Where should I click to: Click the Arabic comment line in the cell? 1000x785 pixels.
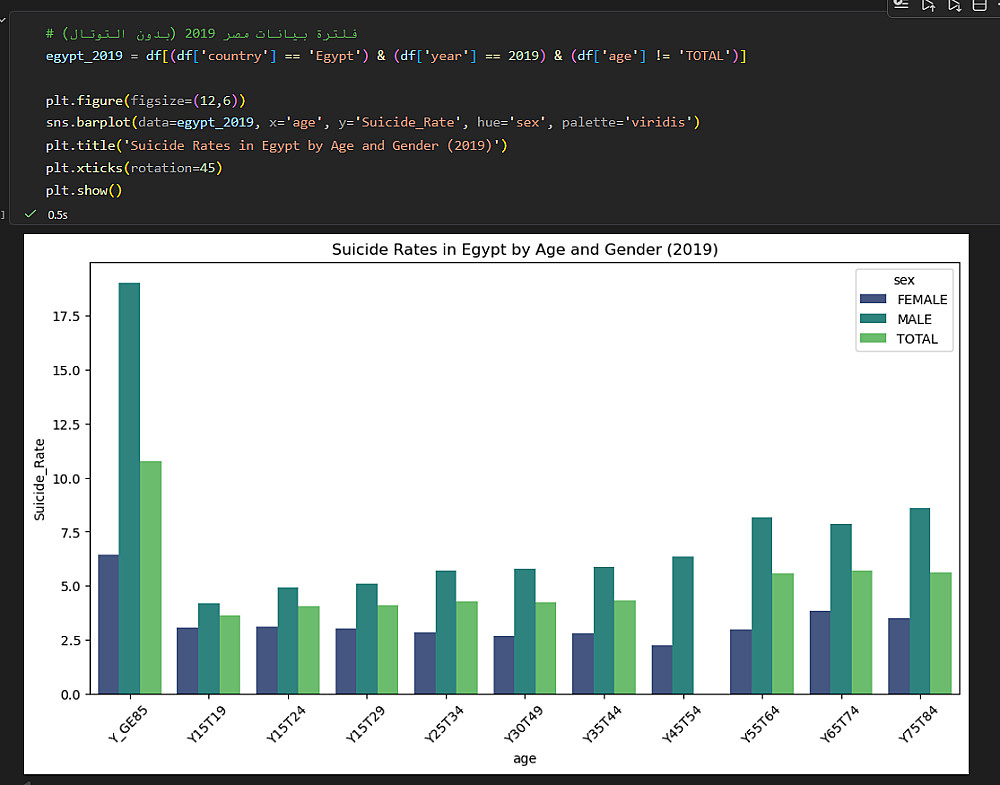point(200,34)
